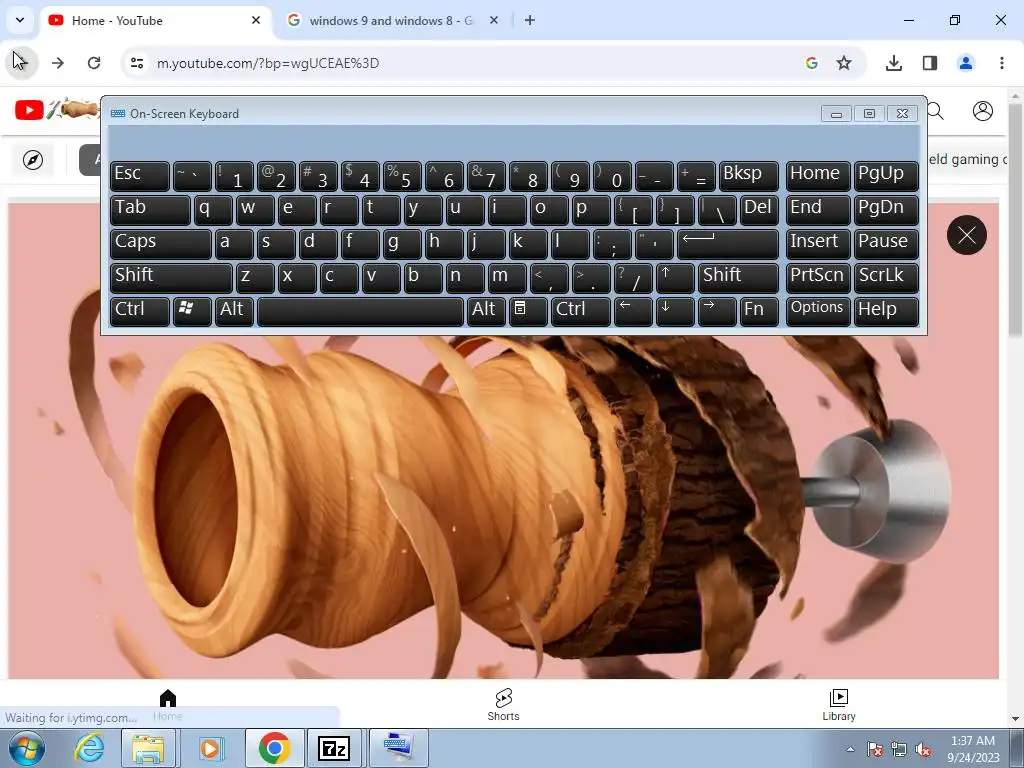Click the PgUp key
Image resolution: width=1024 pixels, height=768 pixels.
click(x=886, y=176)
